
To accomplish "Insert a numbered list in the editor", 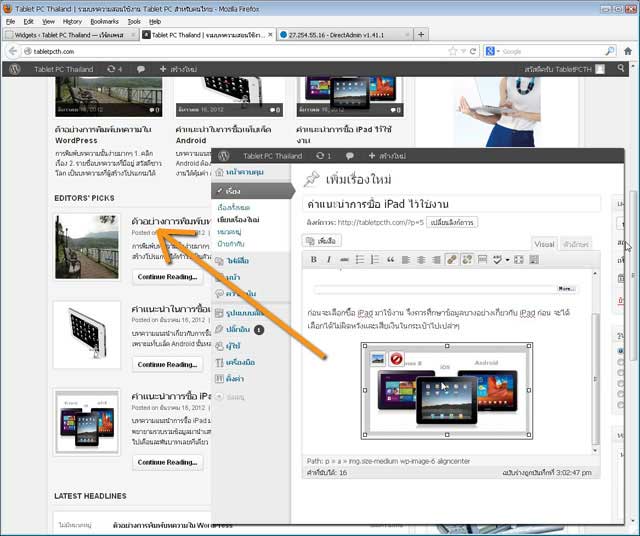I will click(375, 259).
